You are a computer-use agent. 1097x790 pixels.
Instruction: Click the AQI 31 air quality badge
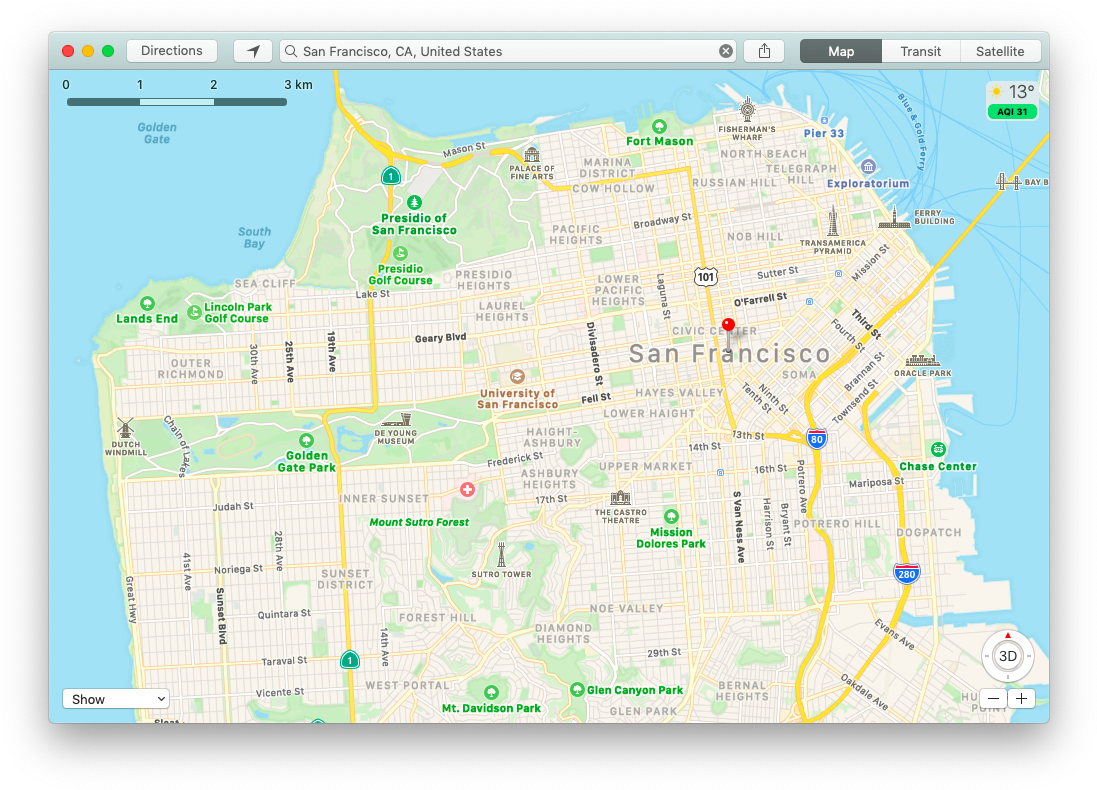(1012, 112)
